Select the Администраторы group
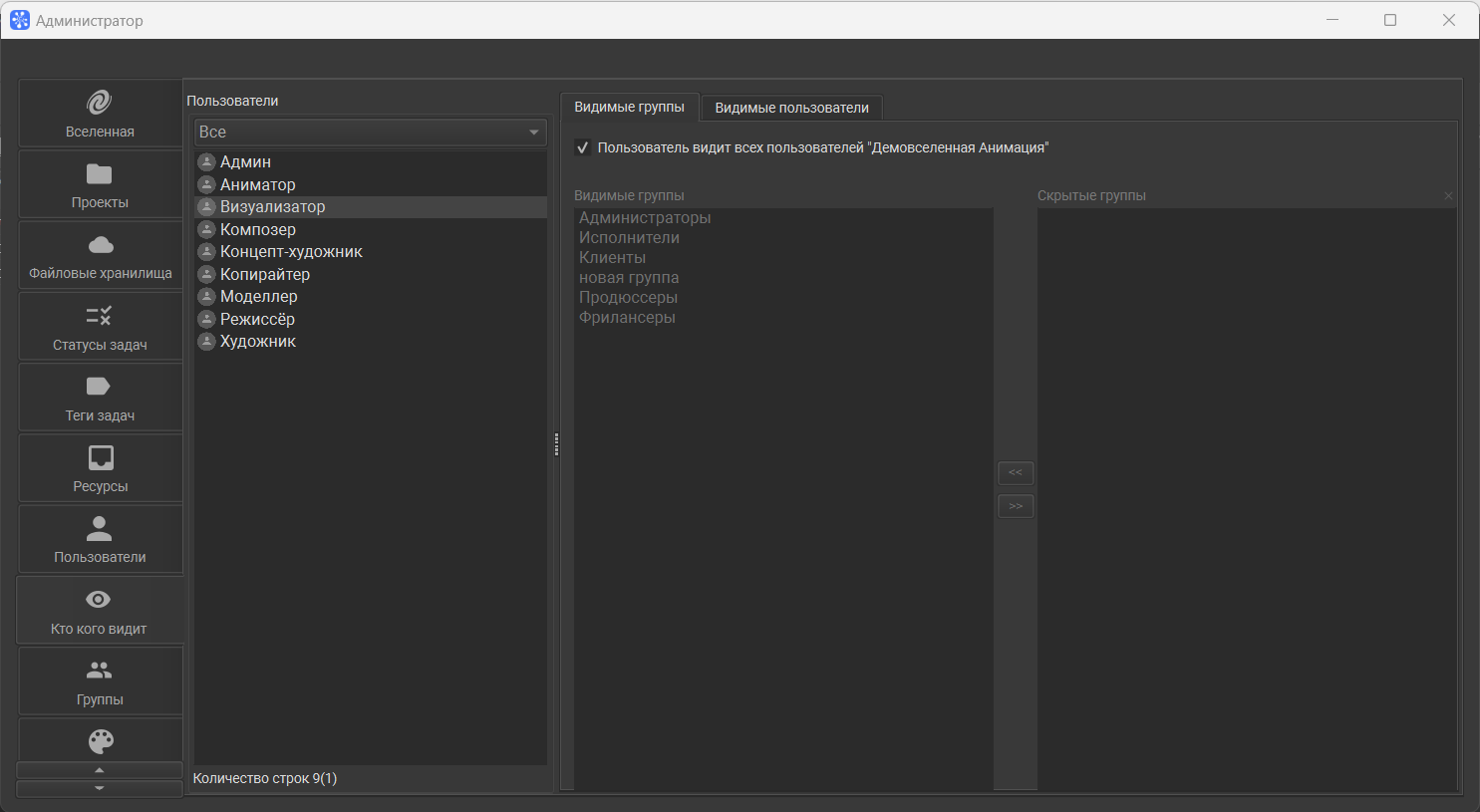Viewport: 1480px width, 812px height. [783, 217]
